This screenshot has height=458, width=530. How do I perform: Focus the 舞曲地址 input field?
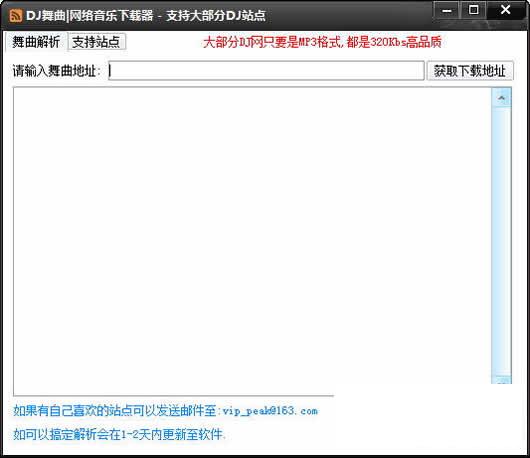coord(266,71)
